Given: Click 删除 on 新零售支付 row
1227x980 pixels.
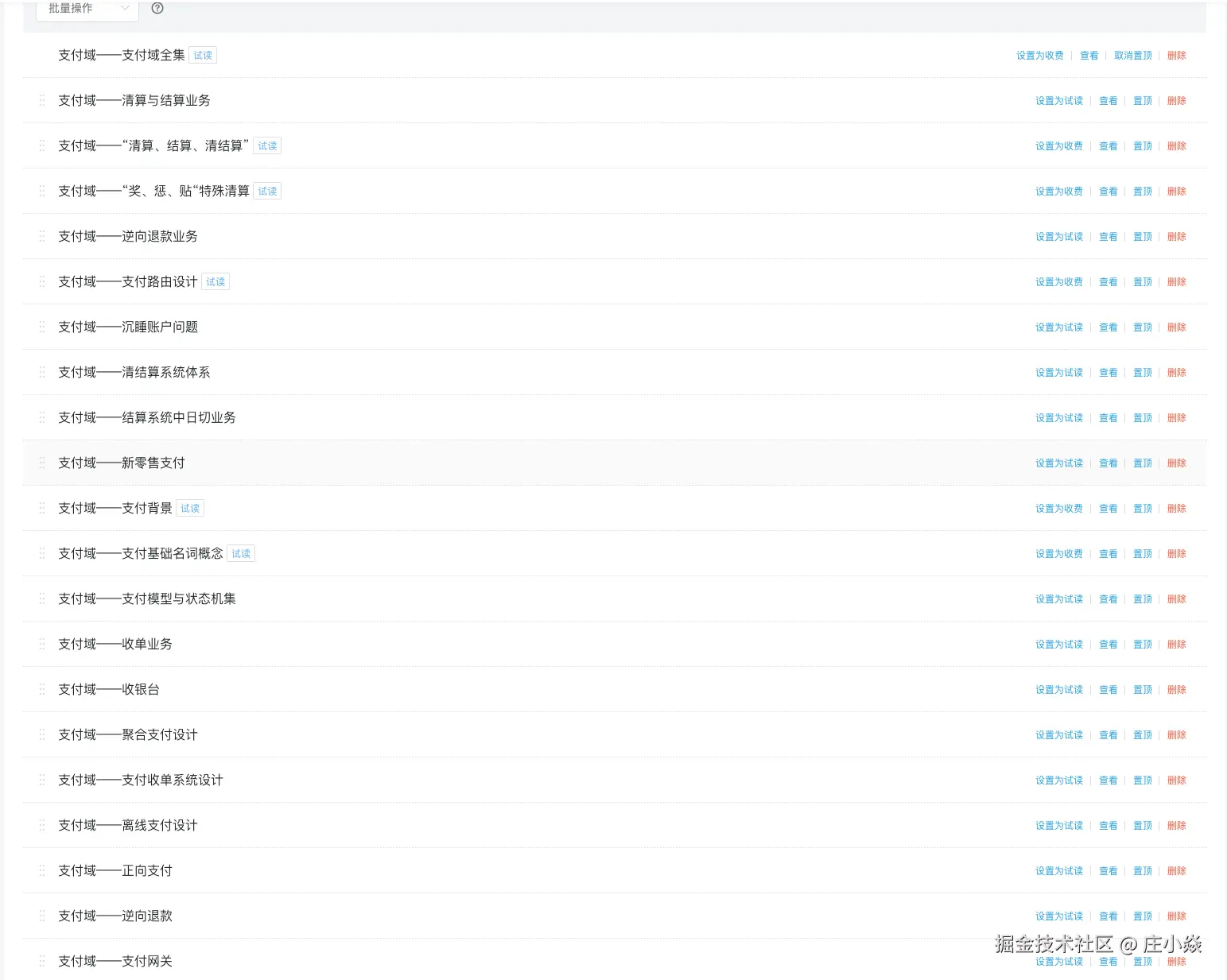Looking at the screenshot, I should [x=1176, y=463].
